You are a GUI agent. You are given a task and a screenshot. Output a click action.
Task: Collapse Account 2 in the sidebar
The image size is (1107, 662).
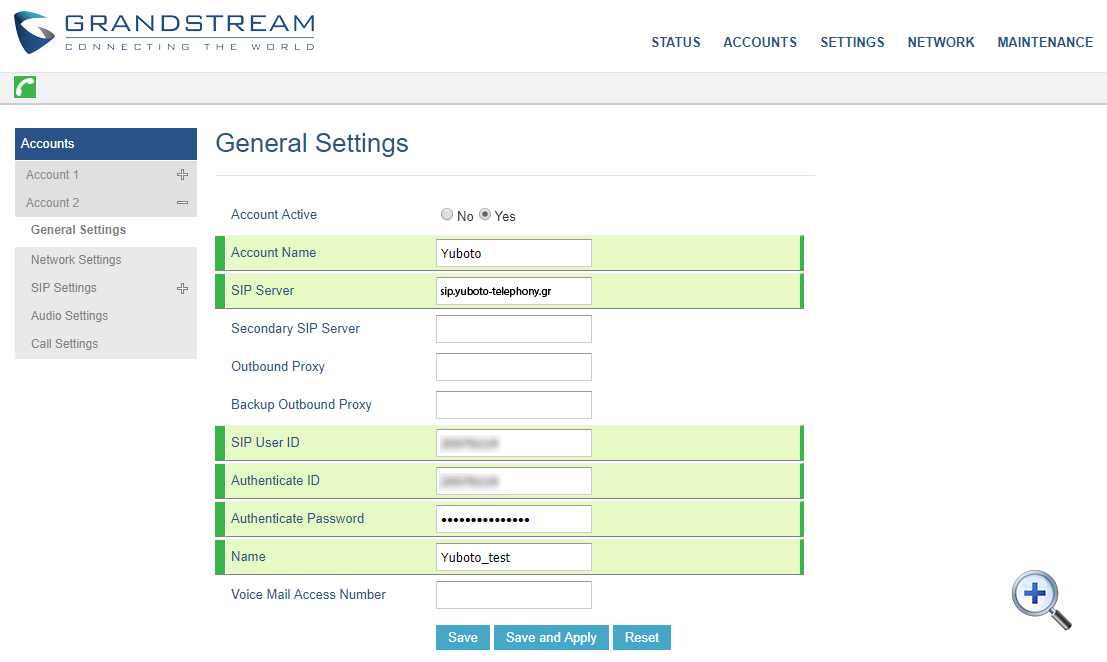(182, 202)
